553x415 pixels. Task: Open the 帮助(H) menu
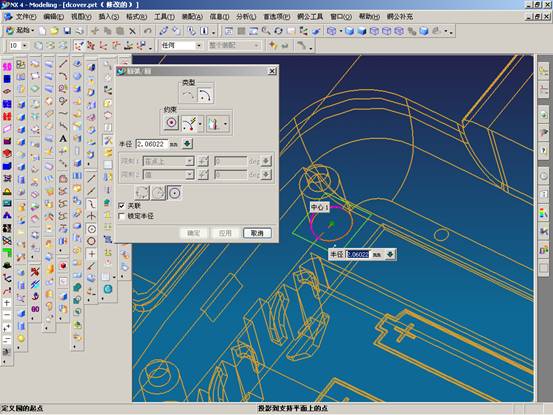click(x=369, y=17)
